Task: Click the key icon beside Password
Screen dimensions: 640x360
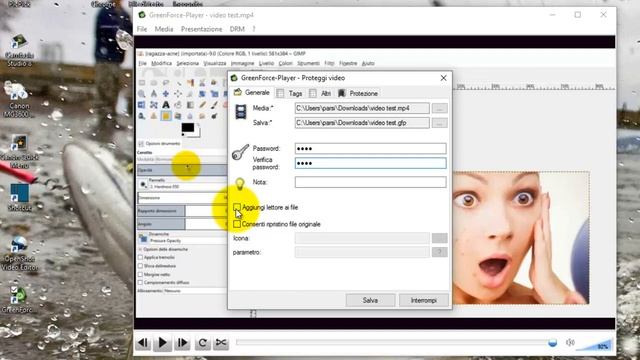Action: [240, 152]
